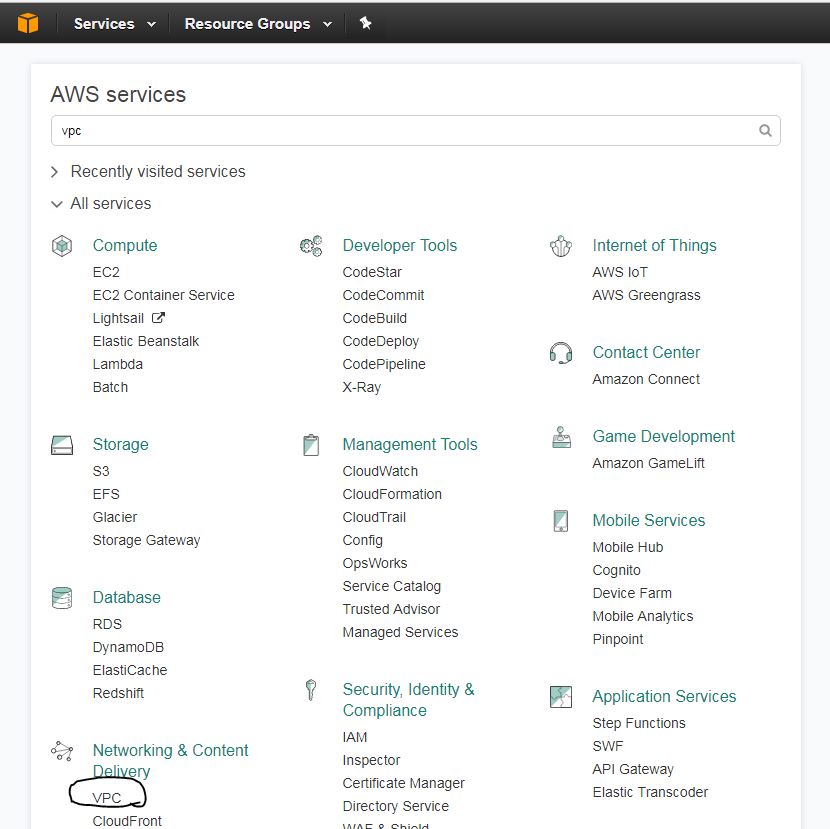The width and height of the screenshot is (830, 829).
Task: Open Elastic Beanstalk
Action: click(x=146, y=341)
